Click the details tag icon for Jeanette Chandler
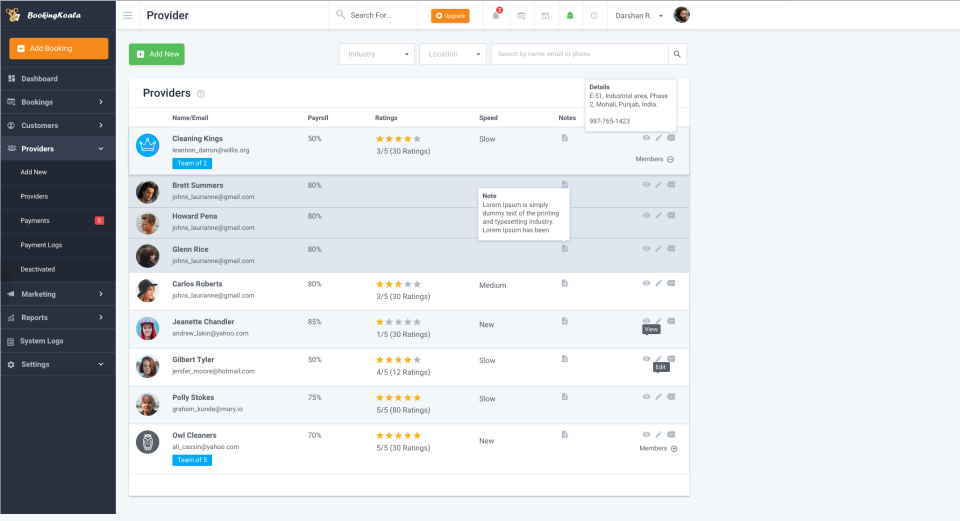 (x=671, y=321)
